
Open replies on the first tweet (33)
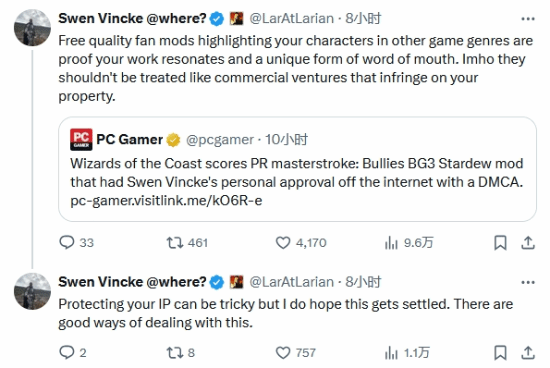tap(76, 242)
